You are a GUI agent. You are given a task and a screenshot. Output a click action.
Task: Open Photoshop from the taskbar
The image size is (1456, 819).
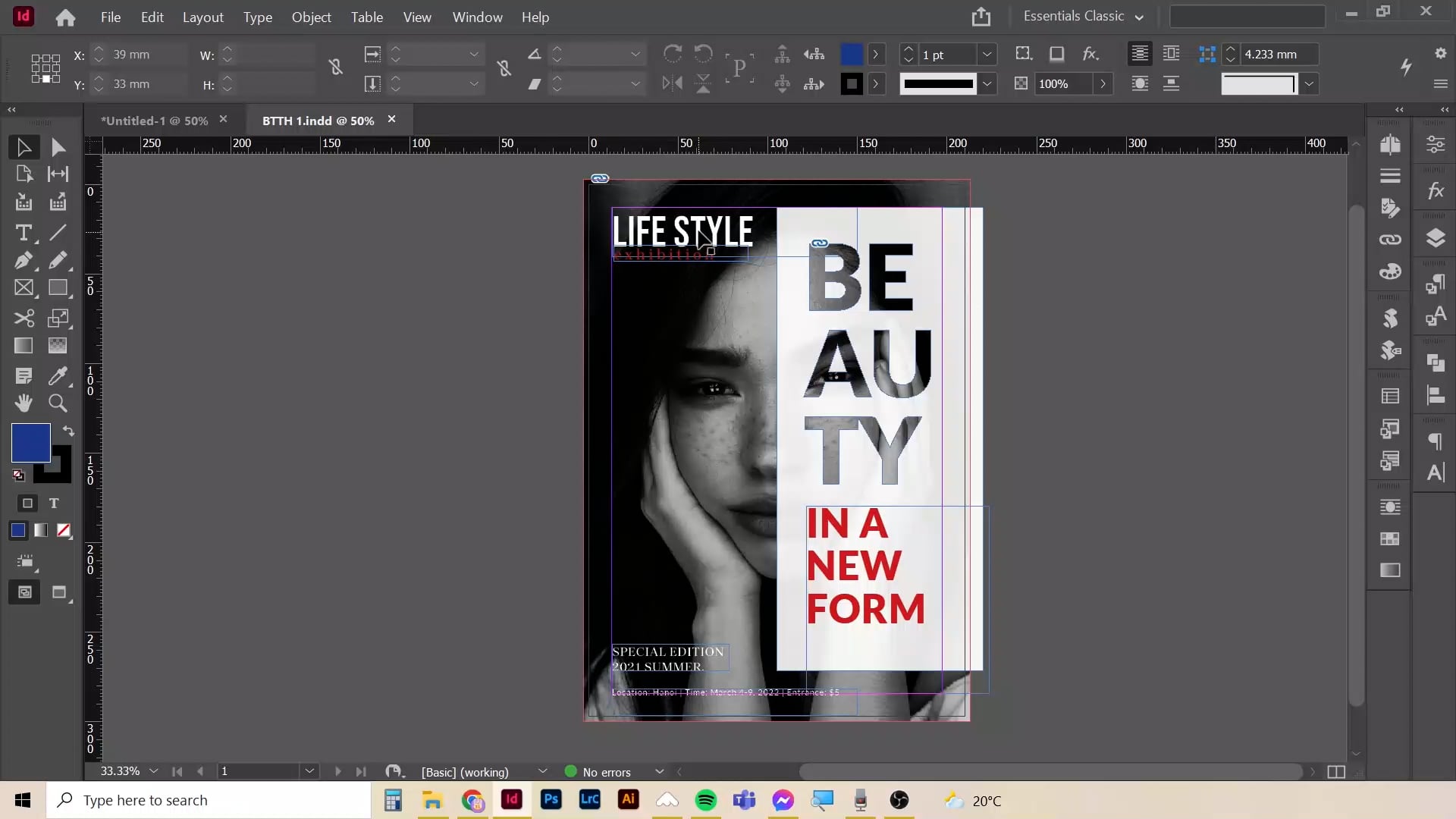tap(551, 799)
